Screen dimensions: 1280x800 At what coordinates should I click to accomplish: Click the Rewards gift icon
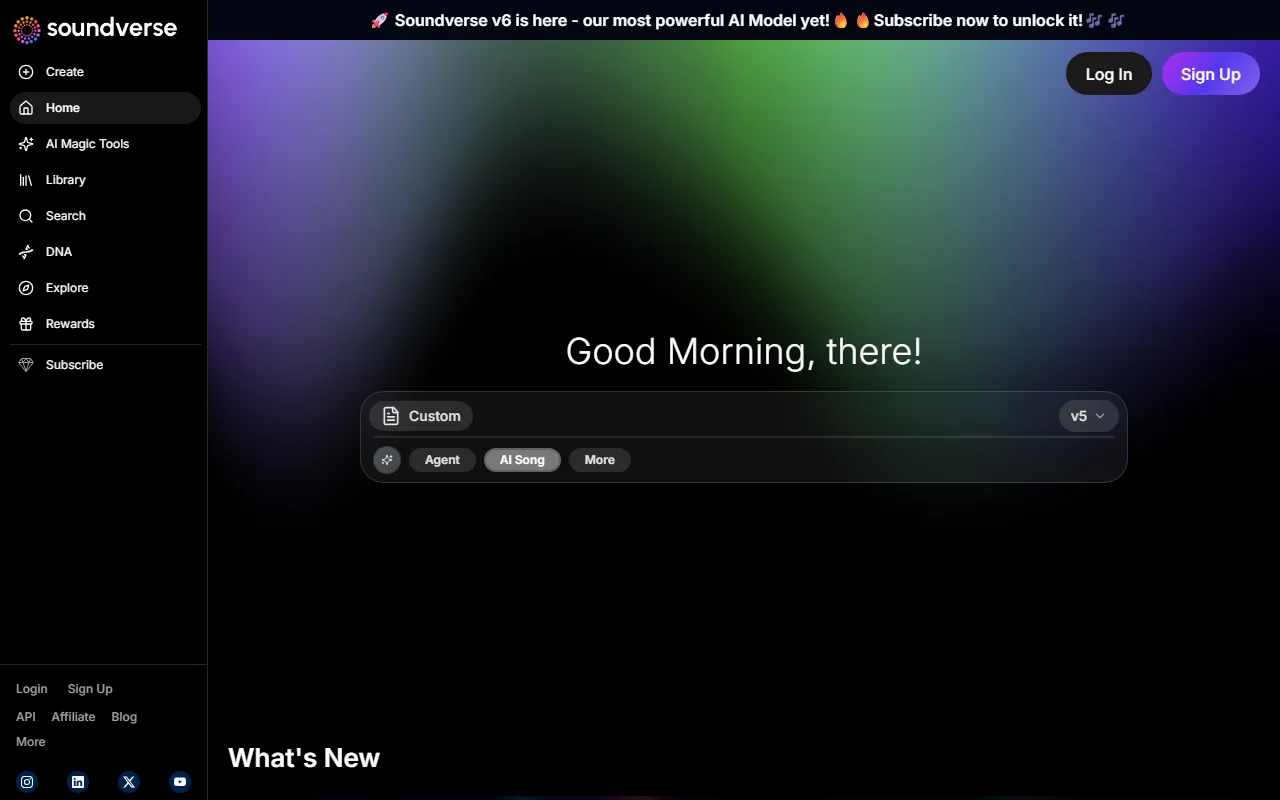pyautogui.click(x=26, y=324)
